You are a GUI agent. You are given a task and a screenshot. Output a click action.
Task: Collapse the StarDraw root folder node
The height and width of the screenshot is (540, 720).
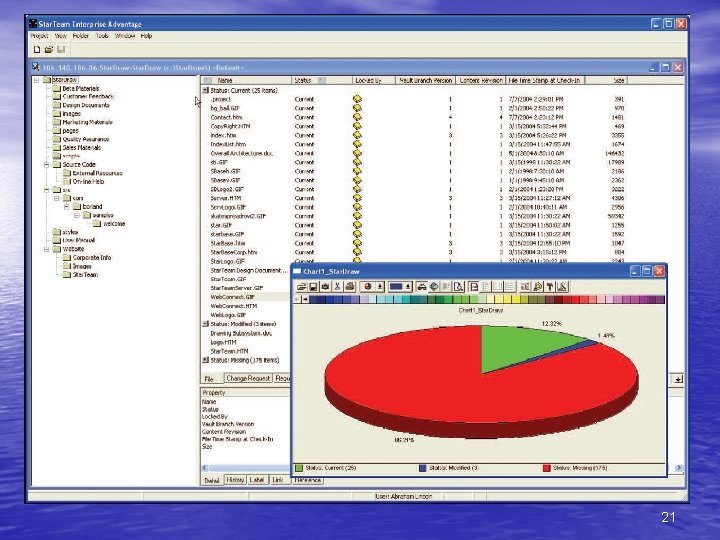(36, 80)
